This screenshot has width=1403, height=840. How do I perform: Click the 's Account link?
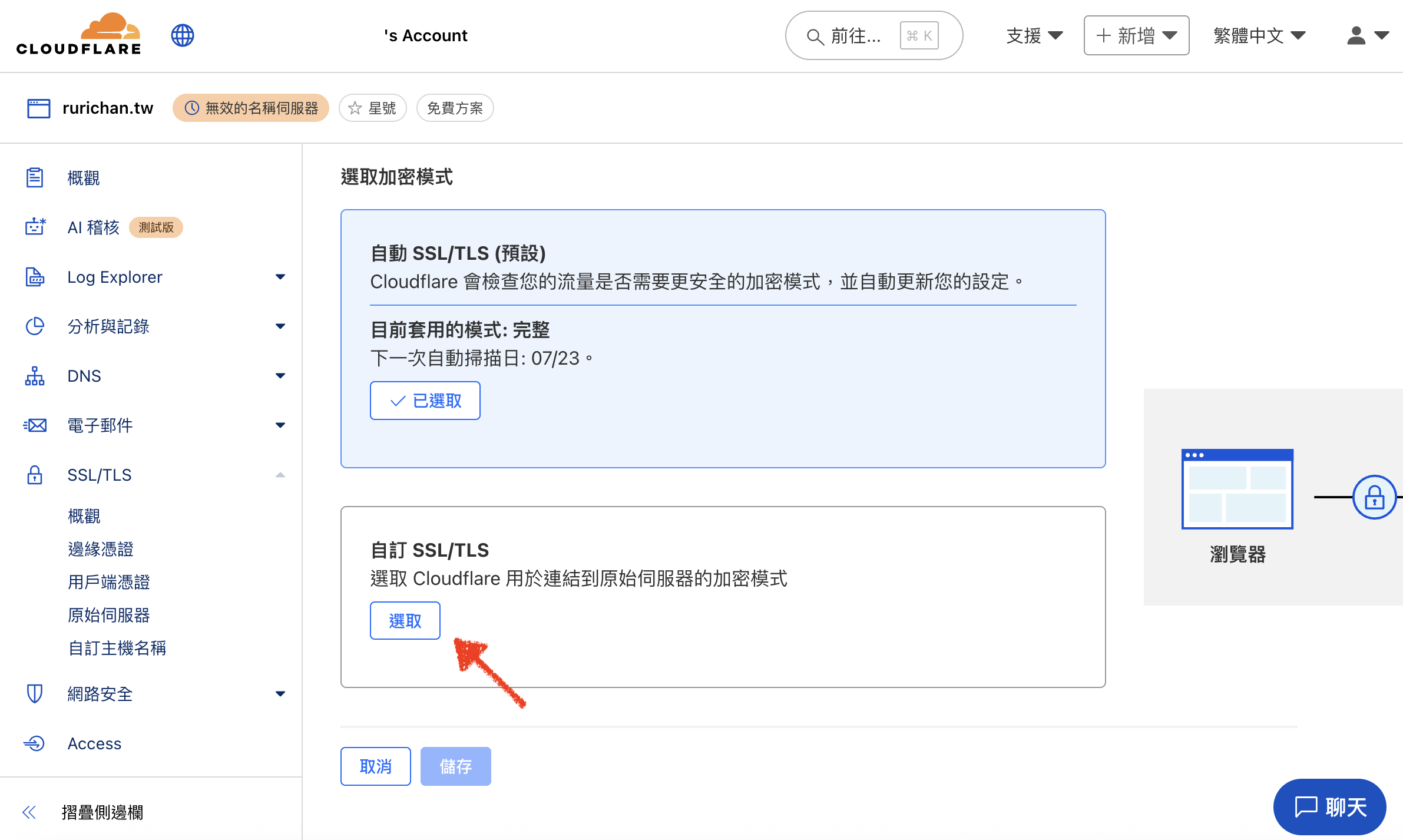(x=426, y=36)
